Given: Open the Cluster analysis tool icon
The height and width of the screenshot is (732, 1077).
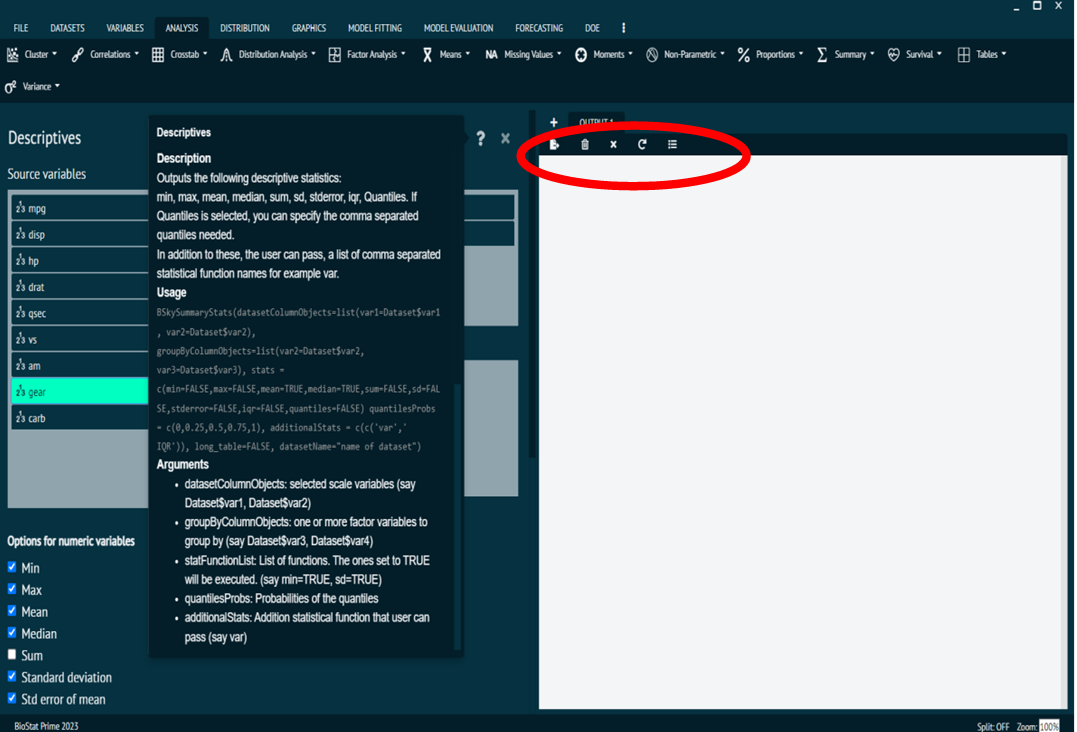Looking at the screenshot, I should 14,54.
